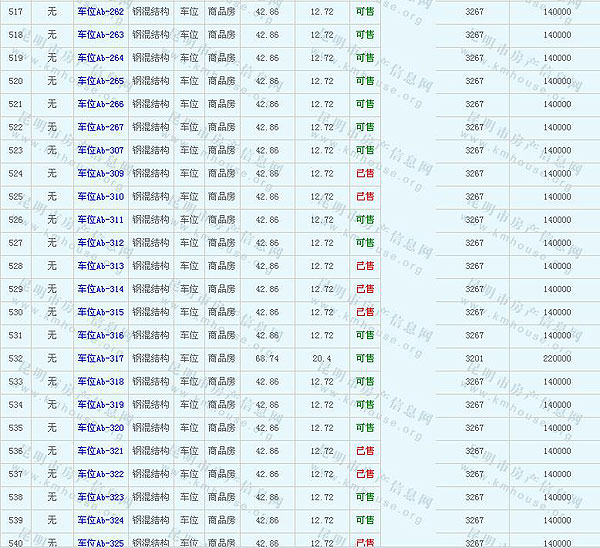View 车位Ab-311 parking space

pyautogui.click(x=101, y=220)
